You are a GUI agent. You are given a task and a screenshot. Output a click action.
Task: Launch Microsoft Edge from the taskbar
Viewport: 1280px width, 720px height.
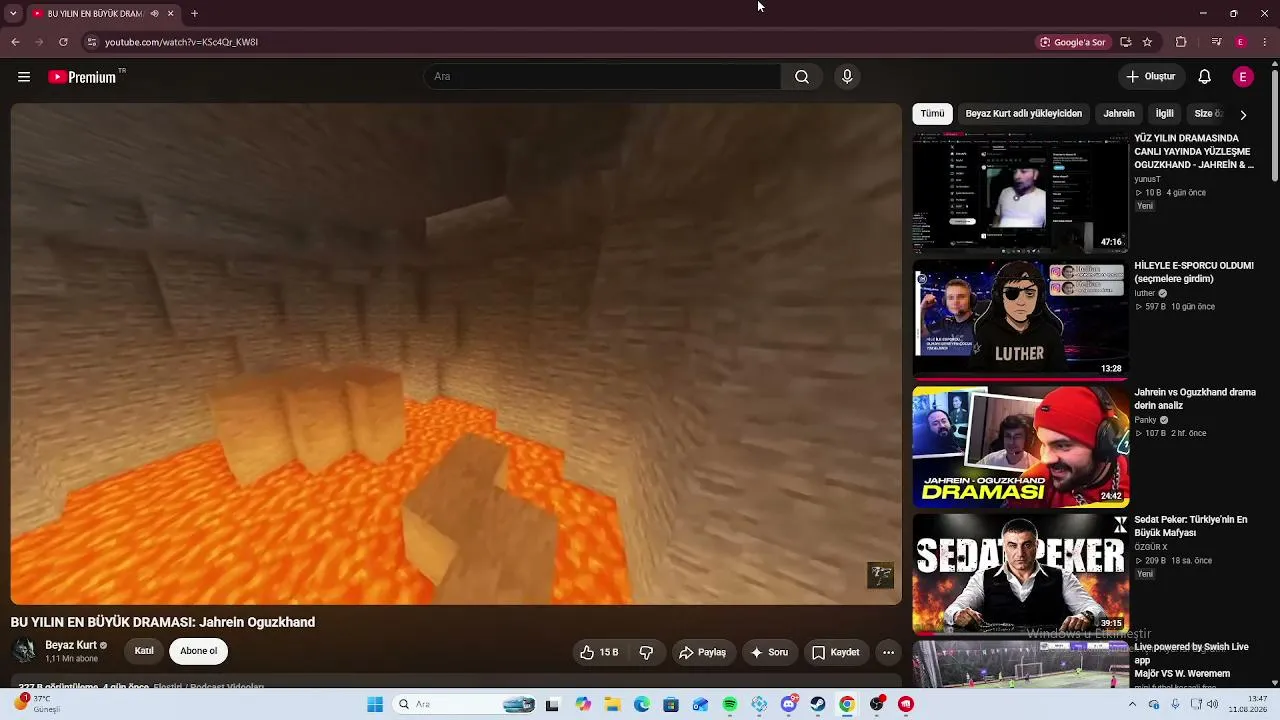click(642, 704)
